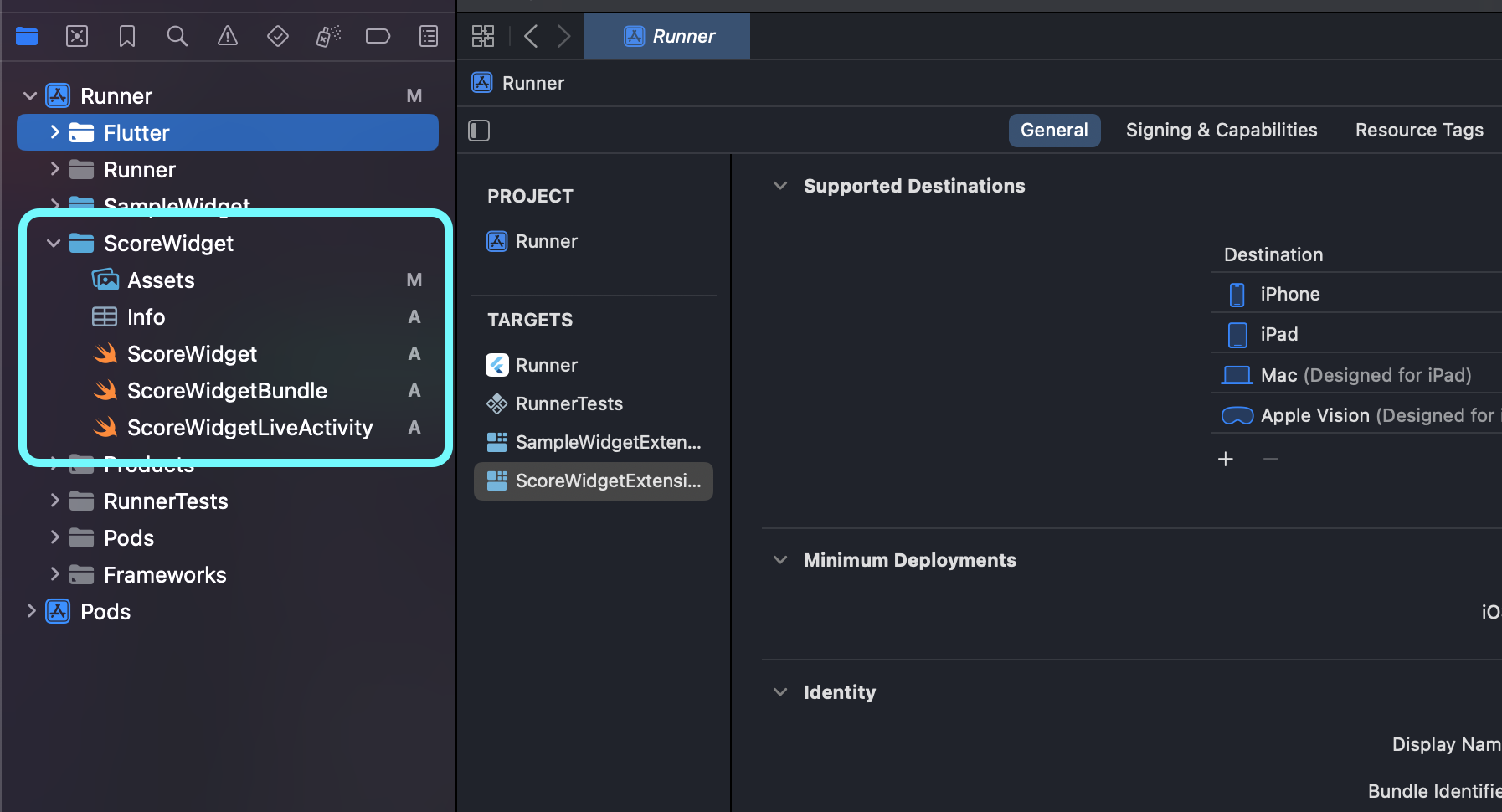1502x812 pixels.
Task: Open the Debug navigator icon
Action: [x=328, y=36]
